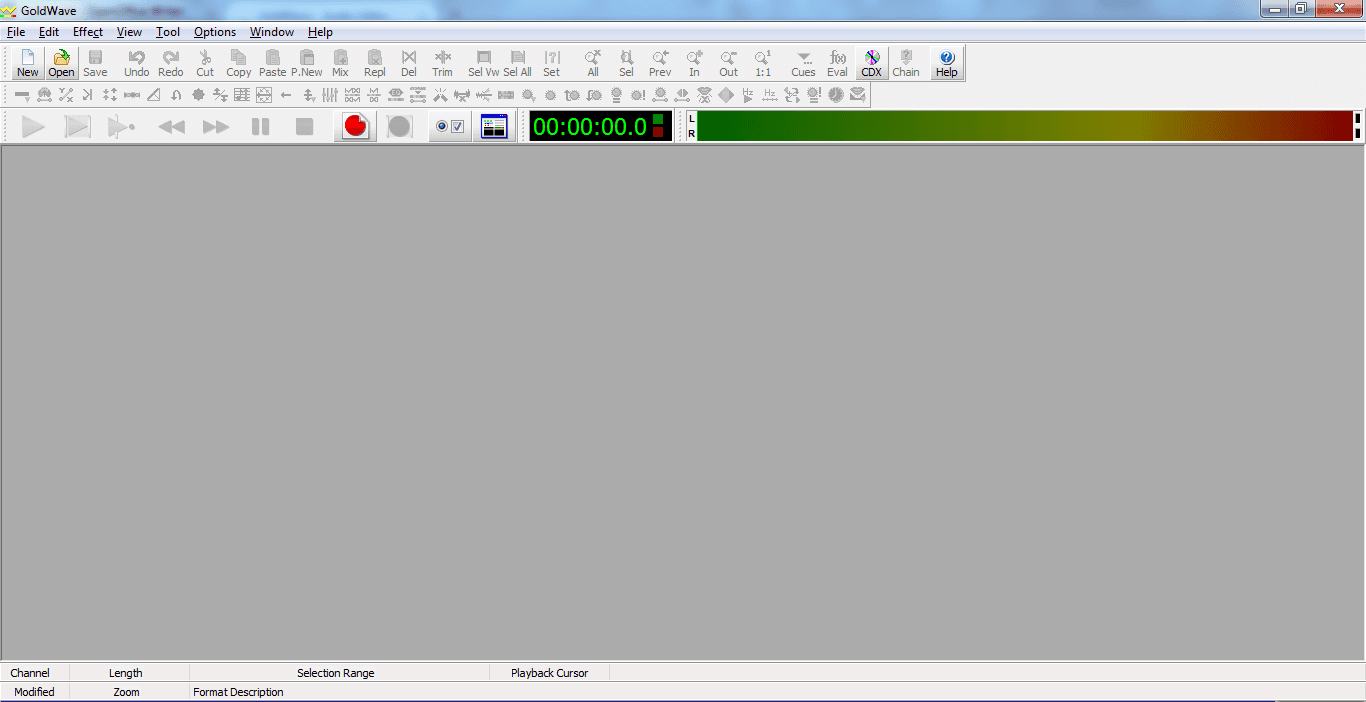Click the zoom Out toolbar icon
The image size is (1366, 702).
(729, 63)
